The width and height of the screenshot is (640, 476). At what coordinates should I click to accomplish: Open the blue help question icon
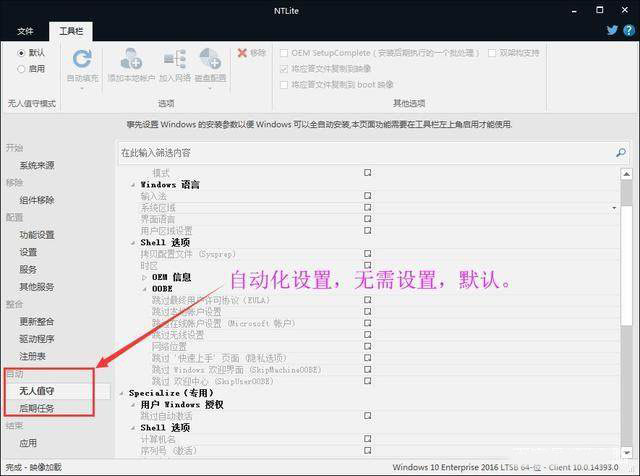click(629, 30)
